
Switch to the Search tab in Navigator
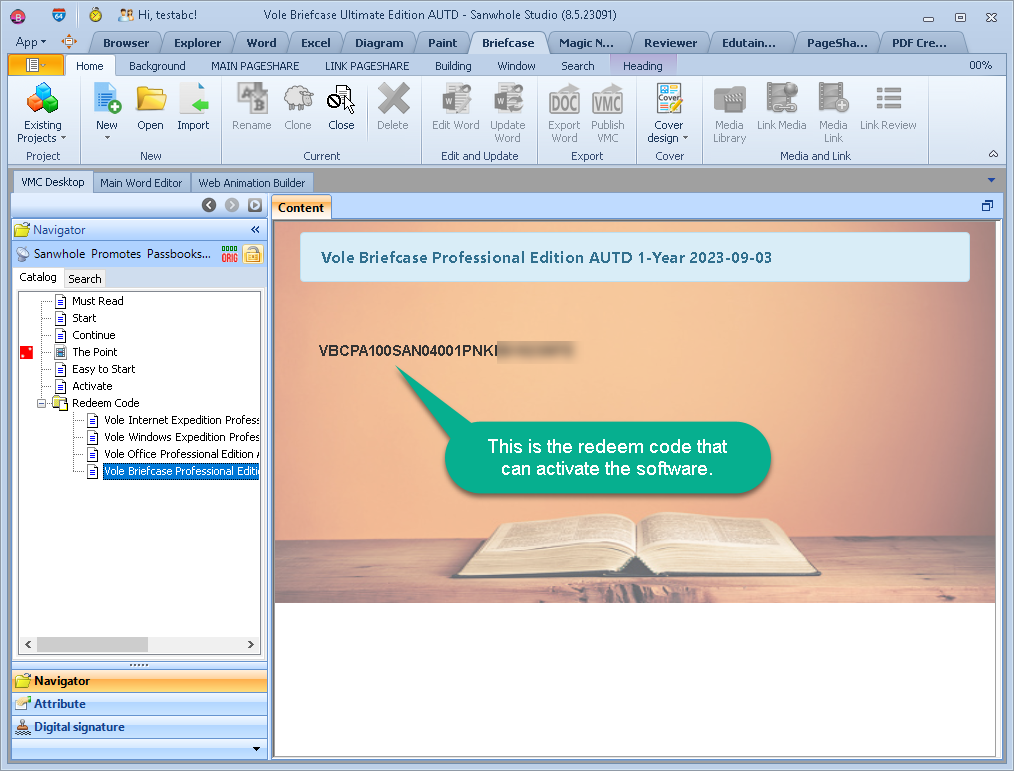pyautogui.click(x=85, y=279)
